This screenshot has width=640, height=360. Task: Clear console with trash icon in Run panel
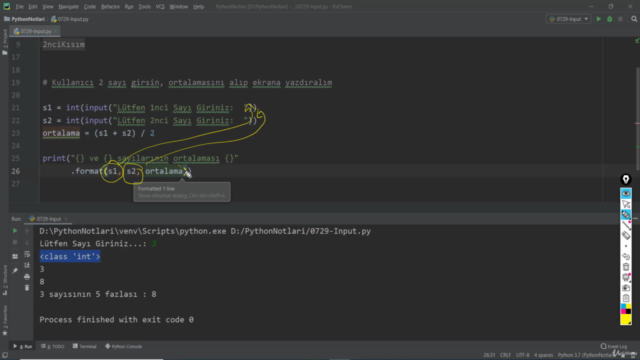(x=27, y=288)
